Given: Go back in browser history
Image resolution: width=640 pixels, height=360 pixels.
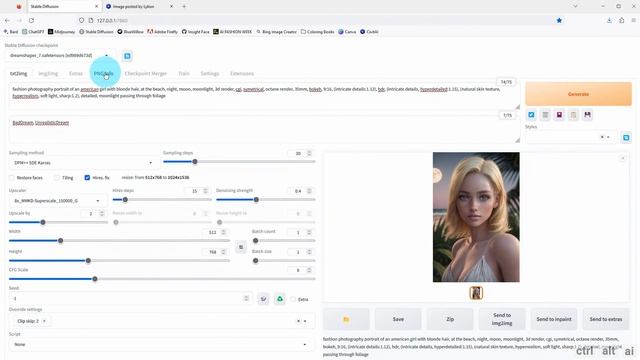Looking at the screenshot, I should point(7,20).
